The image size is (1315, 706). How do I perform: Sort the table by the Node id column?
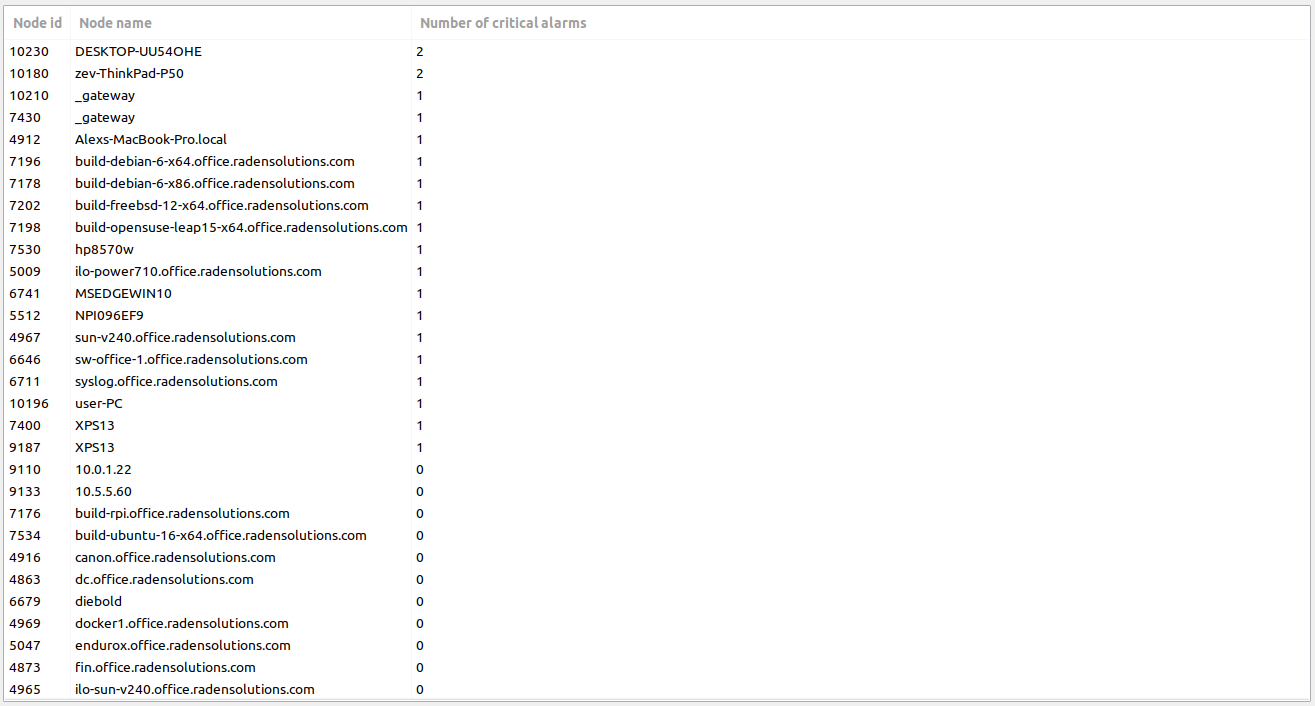pyautogui.click(x=37, y=22)
